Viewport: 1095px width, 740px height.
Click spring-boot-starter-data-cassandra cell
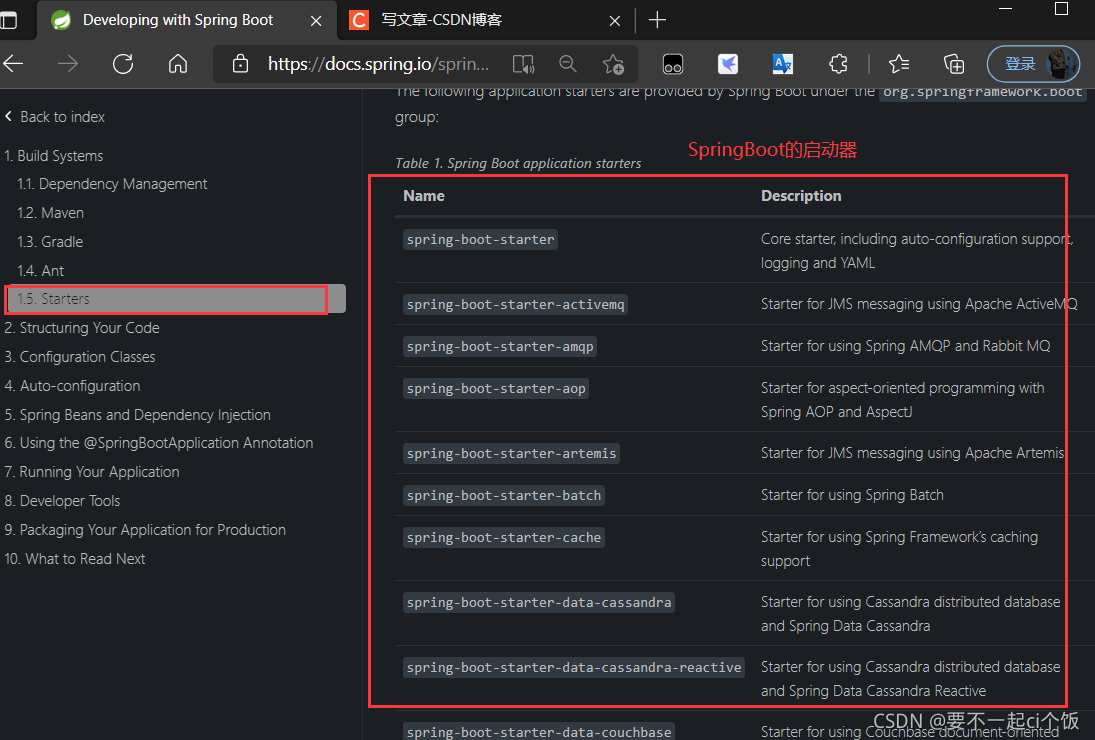pyautogui.click(x=538, y=602)
